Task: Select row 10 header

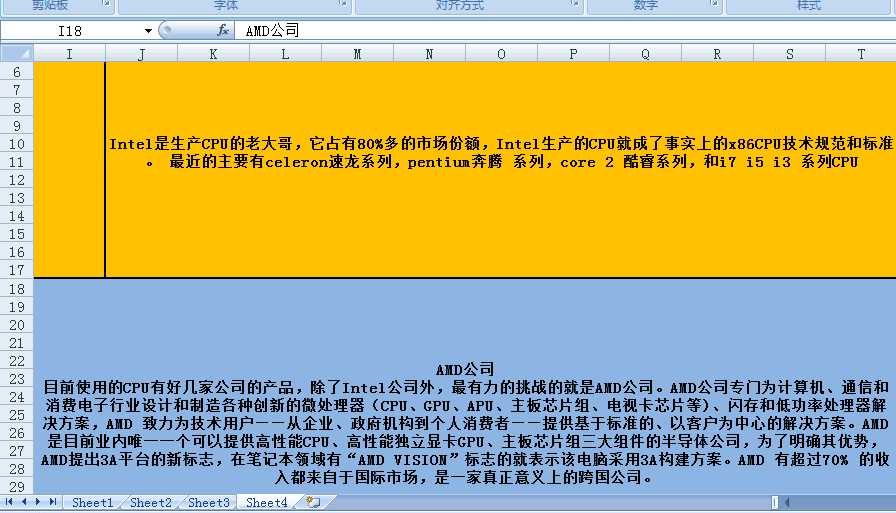Action: coord(17,144)
